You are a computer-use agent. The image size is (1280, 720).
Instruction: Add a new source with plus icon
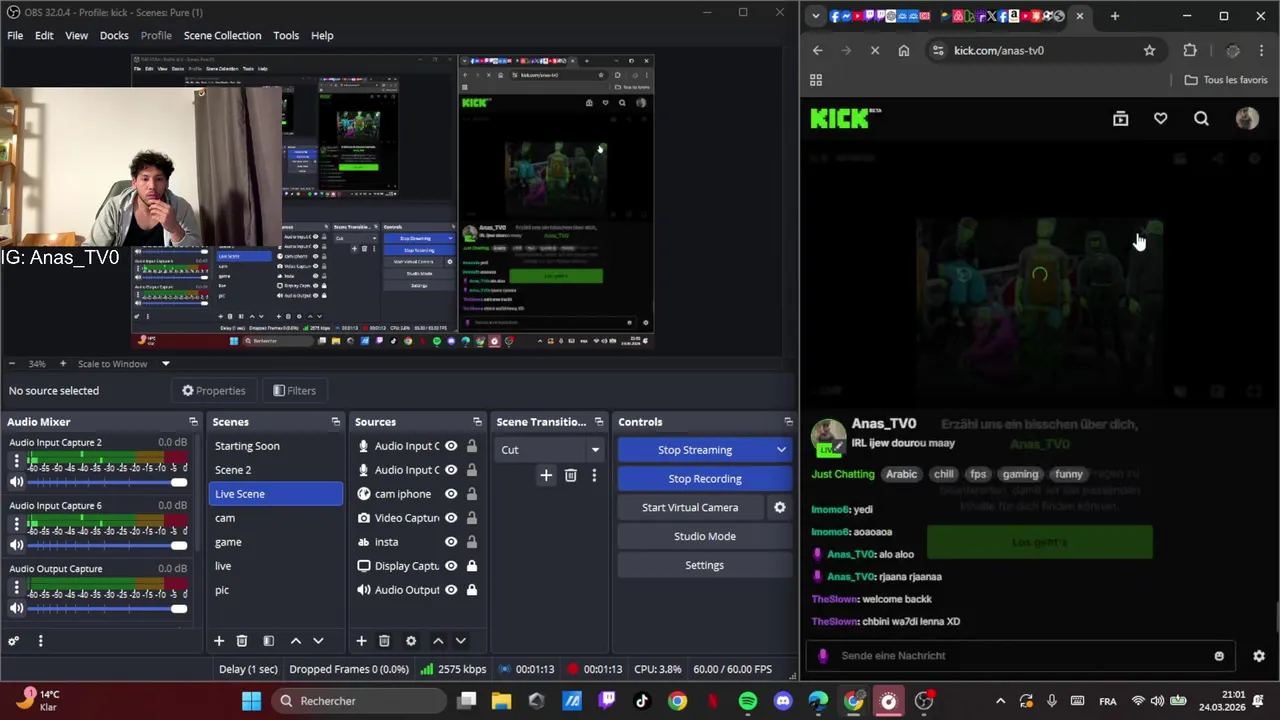click(x=361, y=641)
